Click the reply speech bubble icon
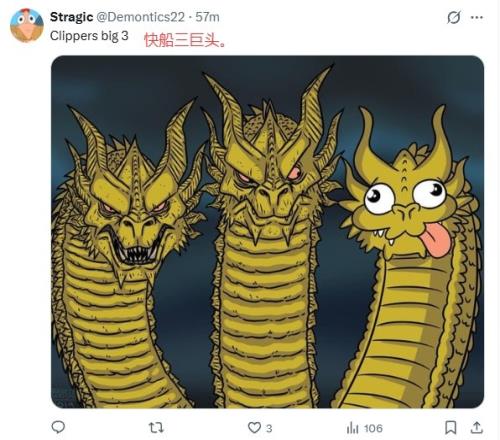500x440 pixels. click(x=58, y=427)
